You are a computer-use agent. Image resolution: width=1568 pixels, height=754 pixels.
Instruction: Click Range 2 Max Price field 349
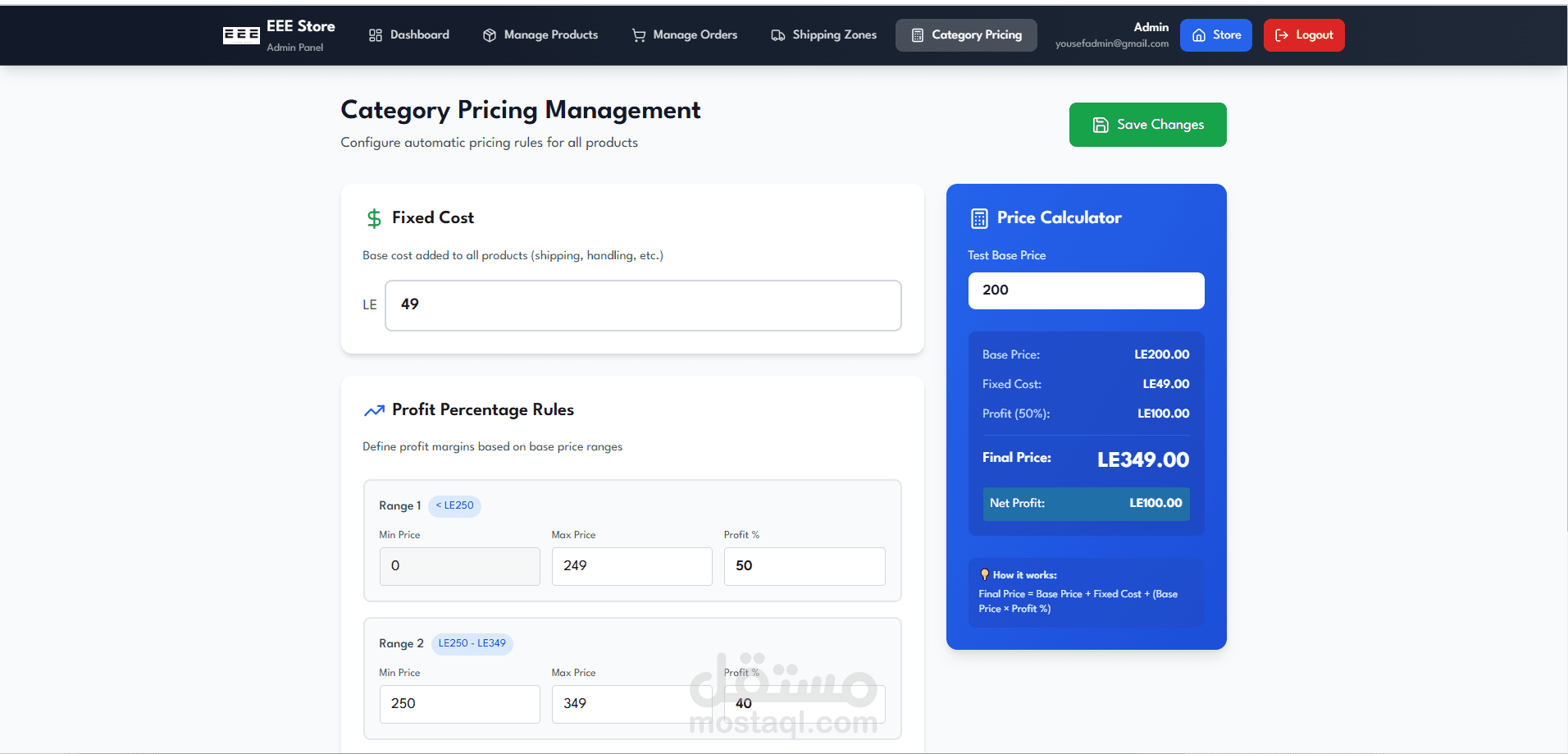click(632, 704)
